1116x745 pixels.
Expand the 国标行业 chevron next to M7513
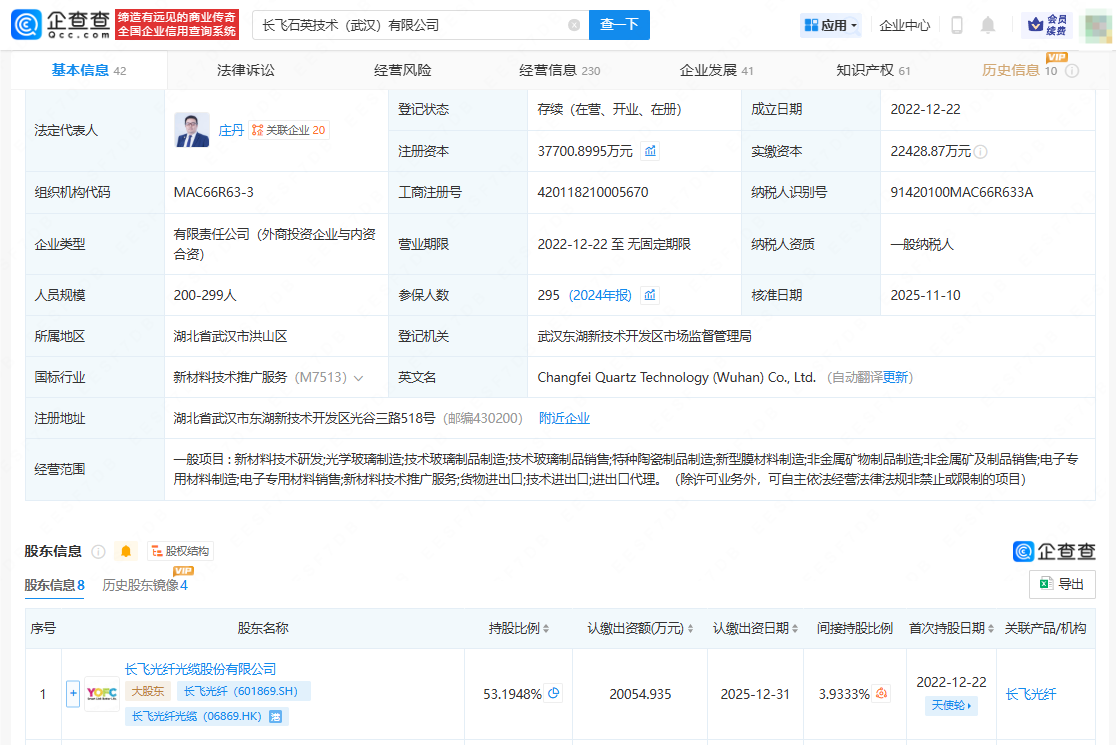[x=358, y=378]
